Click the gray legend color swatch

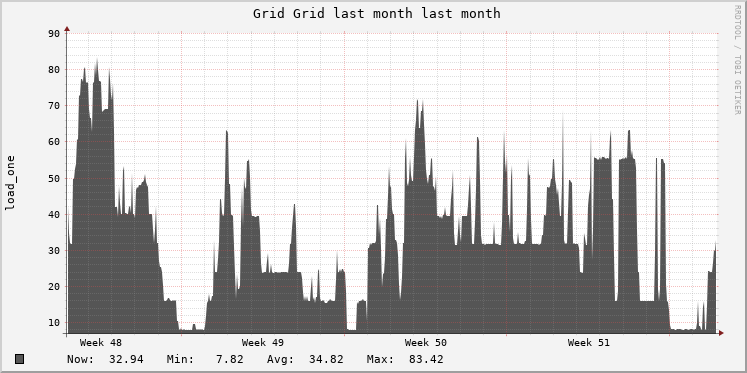[20, 359]
